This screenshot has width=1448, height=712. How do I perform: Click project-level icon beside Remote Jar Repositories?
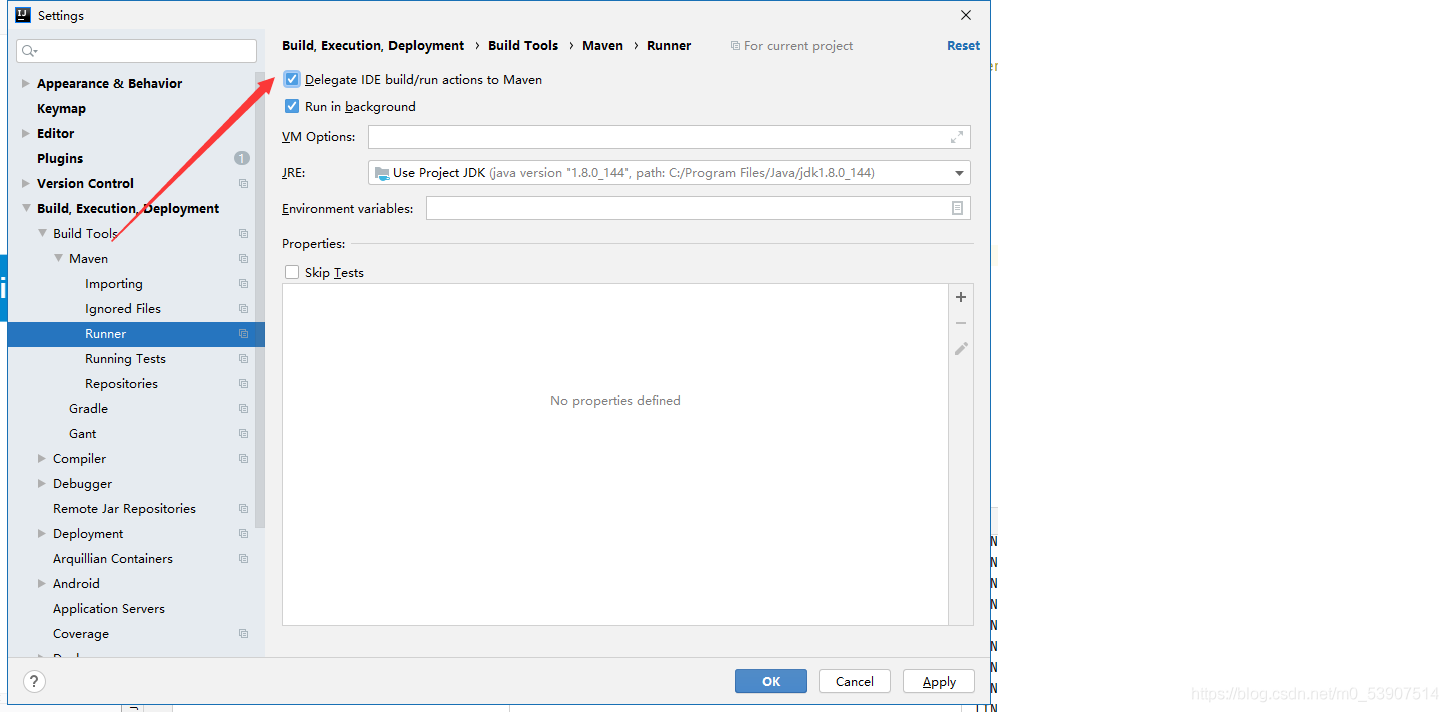pyautogui.click(x=243, y=509)
